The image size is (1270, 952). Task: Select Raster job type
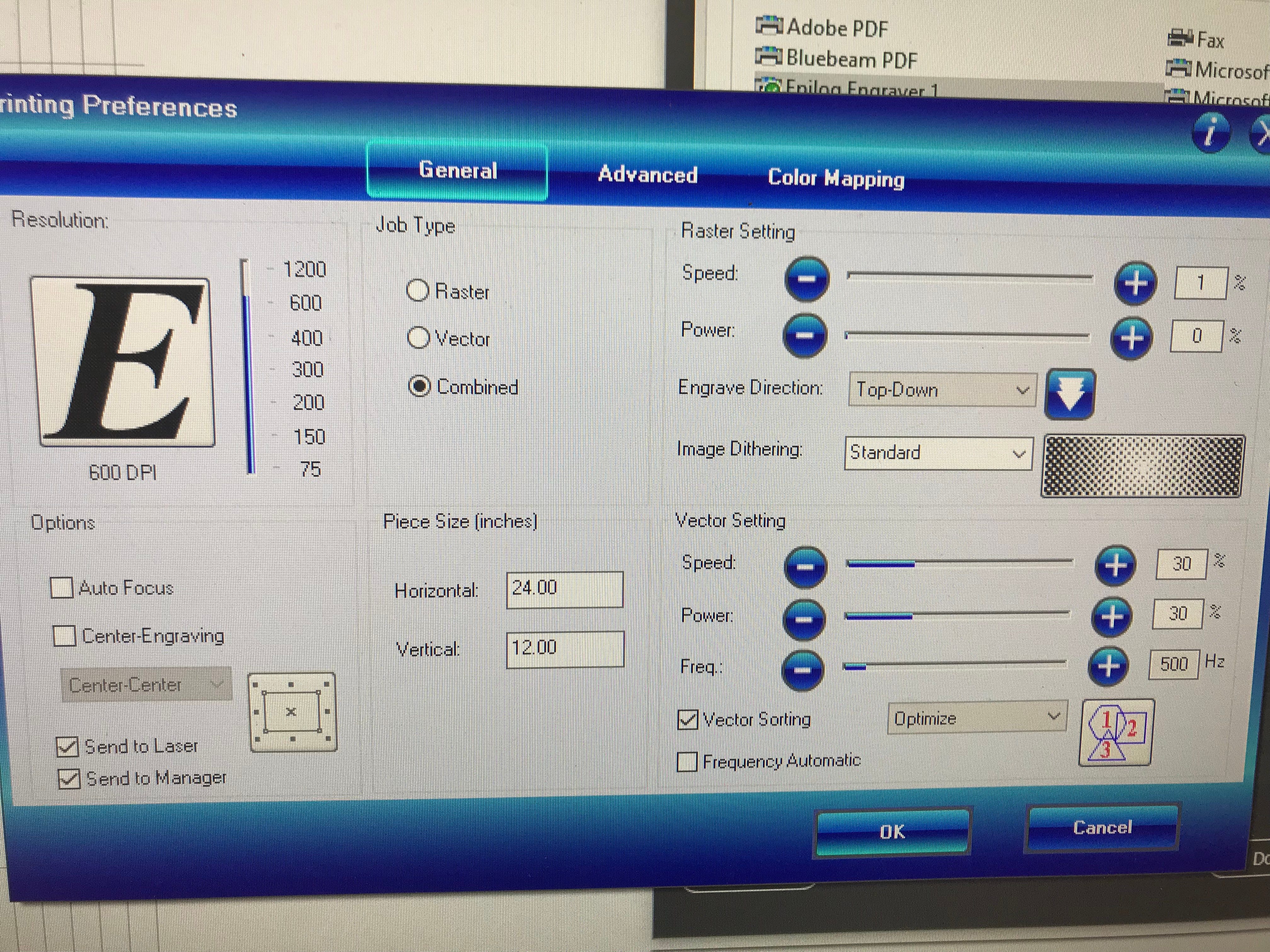click(448, 291)
